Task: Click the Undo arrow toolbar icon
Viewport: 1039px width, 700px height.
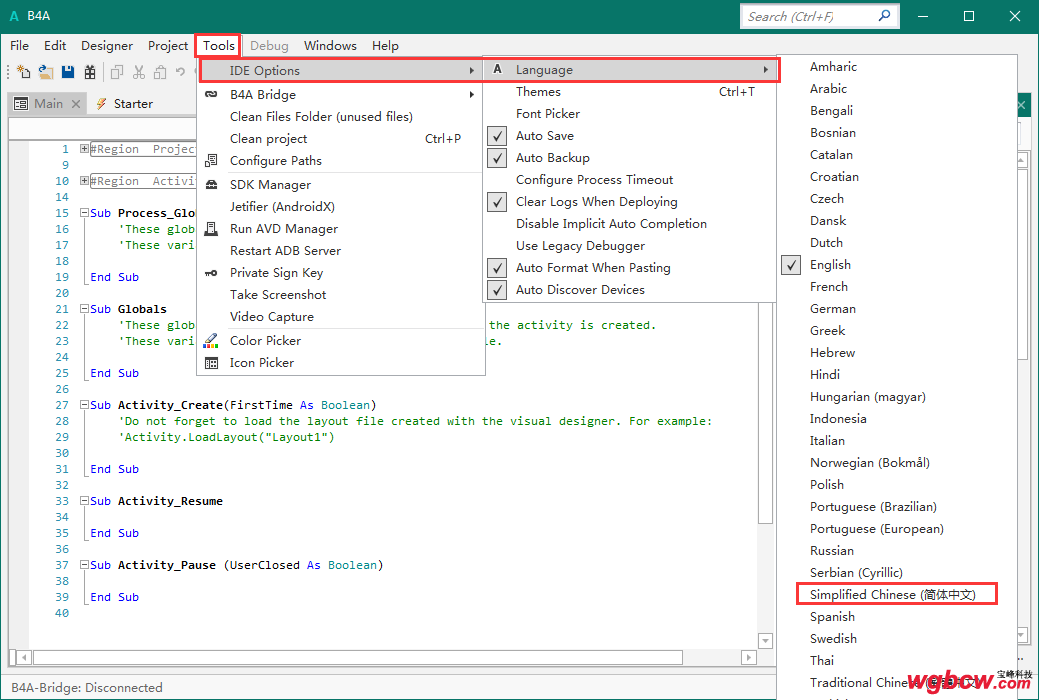Action: (x=180, y=72)
